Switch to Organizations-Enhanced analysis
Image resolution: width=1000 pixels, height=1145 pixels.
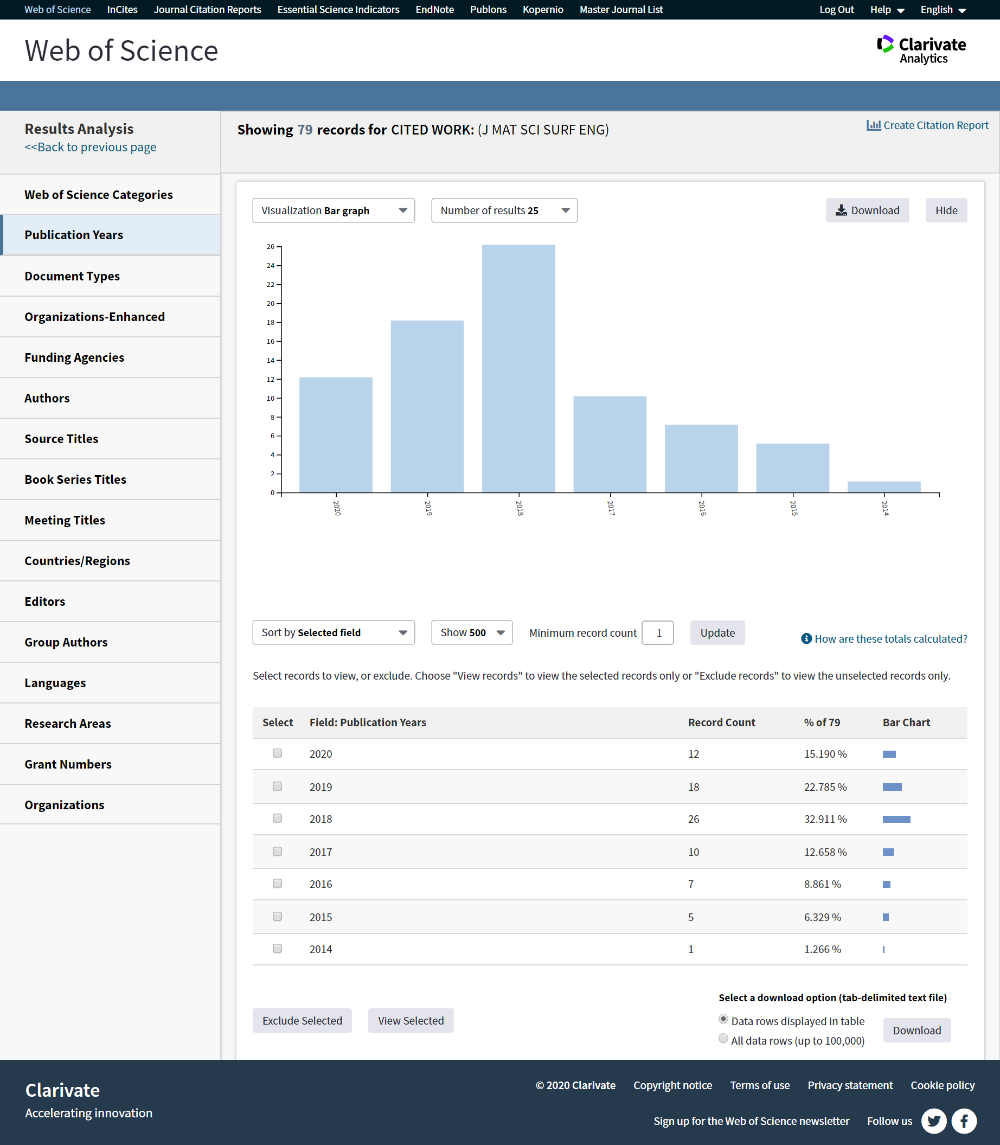pyautogui.click(x=110, y=317)
